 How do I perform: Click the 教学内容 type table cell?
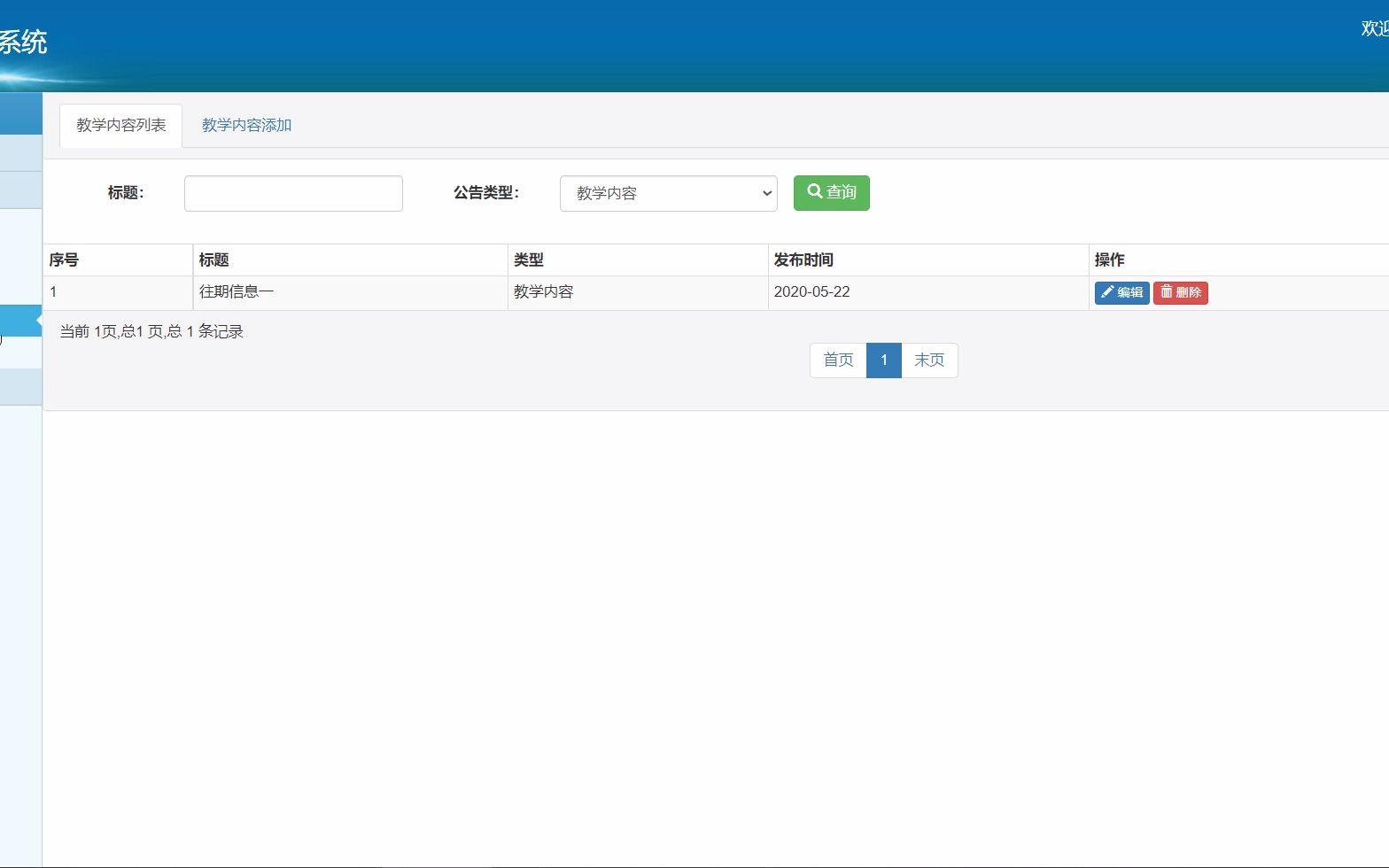coord(638,292)
